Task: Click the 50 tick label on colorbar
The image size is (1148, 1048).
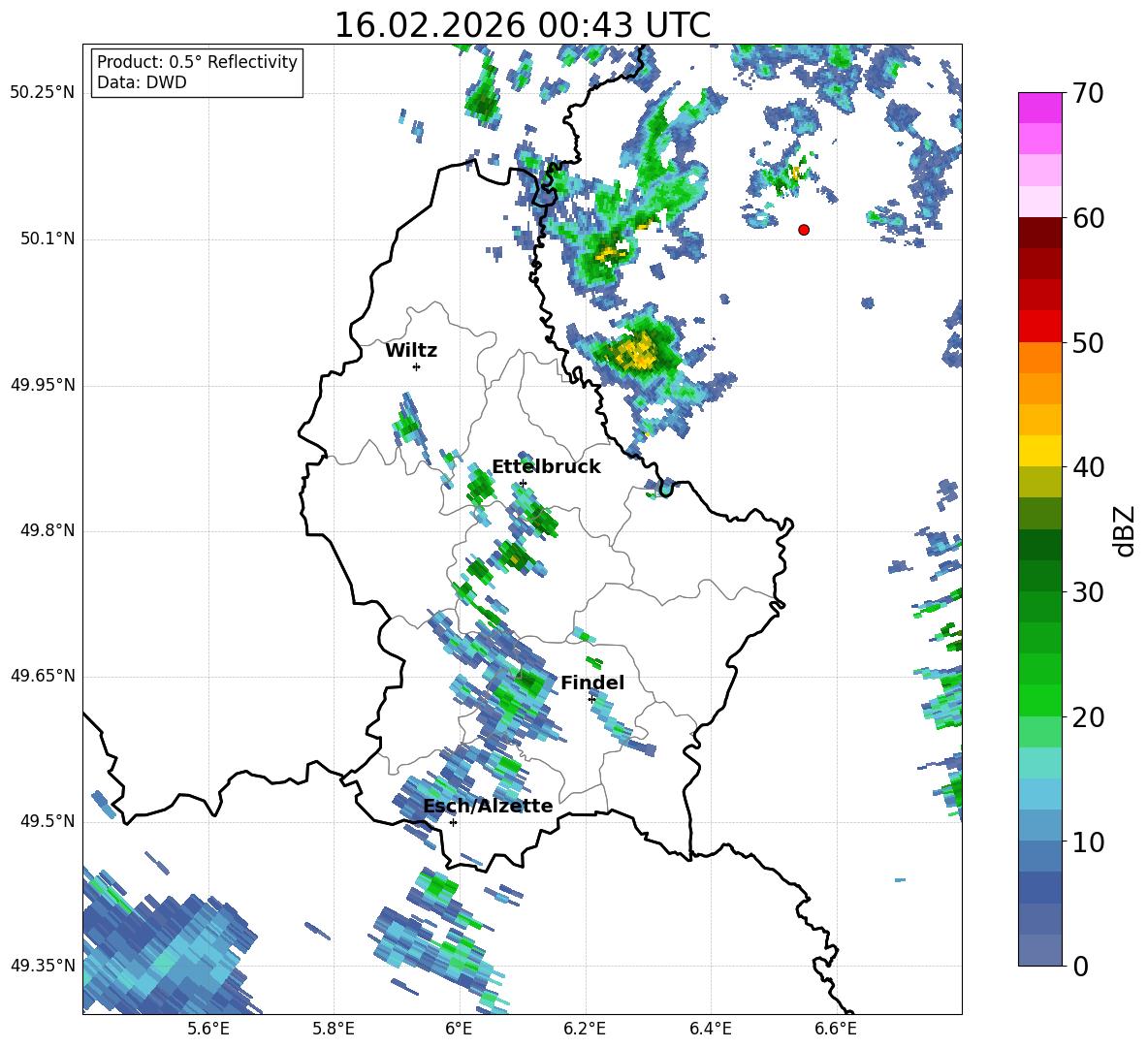Action: click(x=1088, y=342)
